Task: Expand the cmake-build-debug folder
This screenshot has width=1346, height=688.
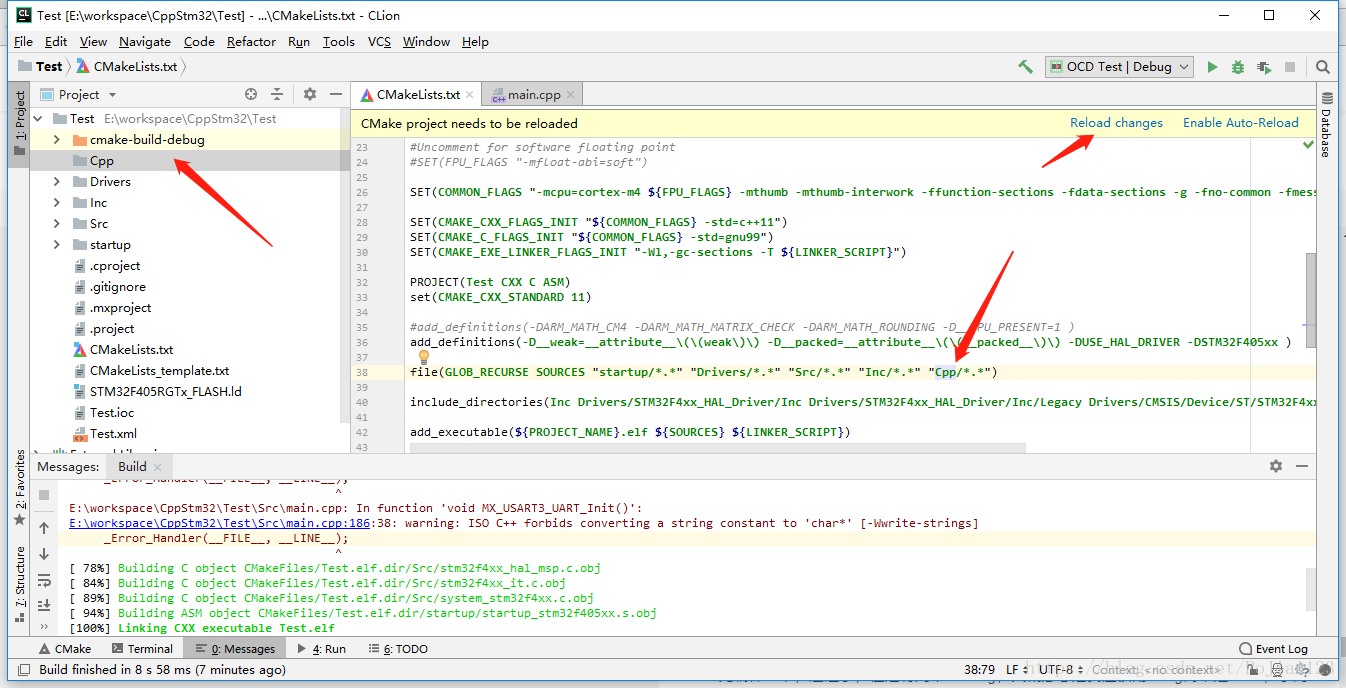Action: click(x=56, y=140)
